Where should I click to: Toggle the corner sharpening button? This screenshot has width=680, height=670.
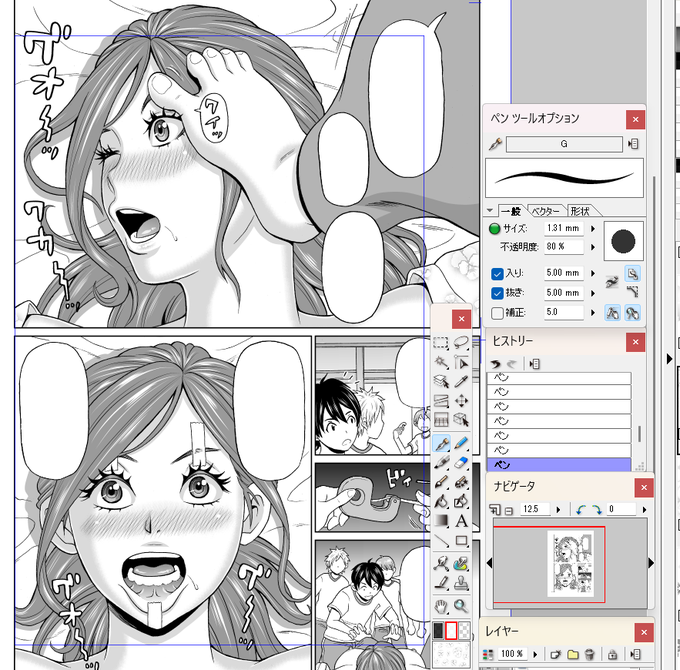[632, 292]
